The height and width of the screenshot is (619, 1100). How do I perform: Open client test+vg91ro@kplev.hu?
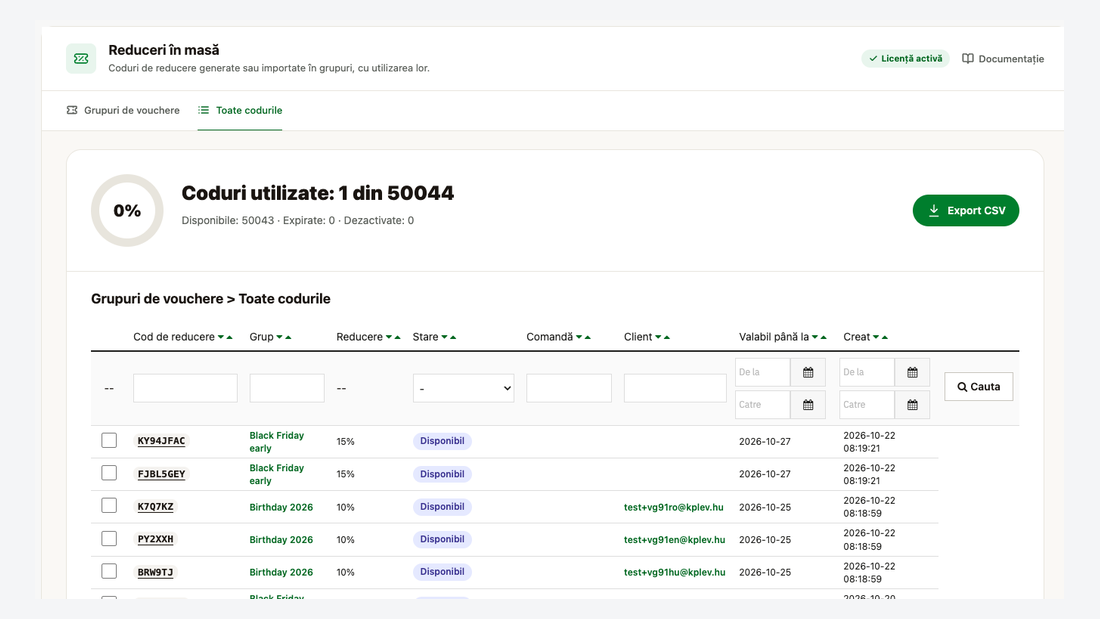(x=673, y=507)
